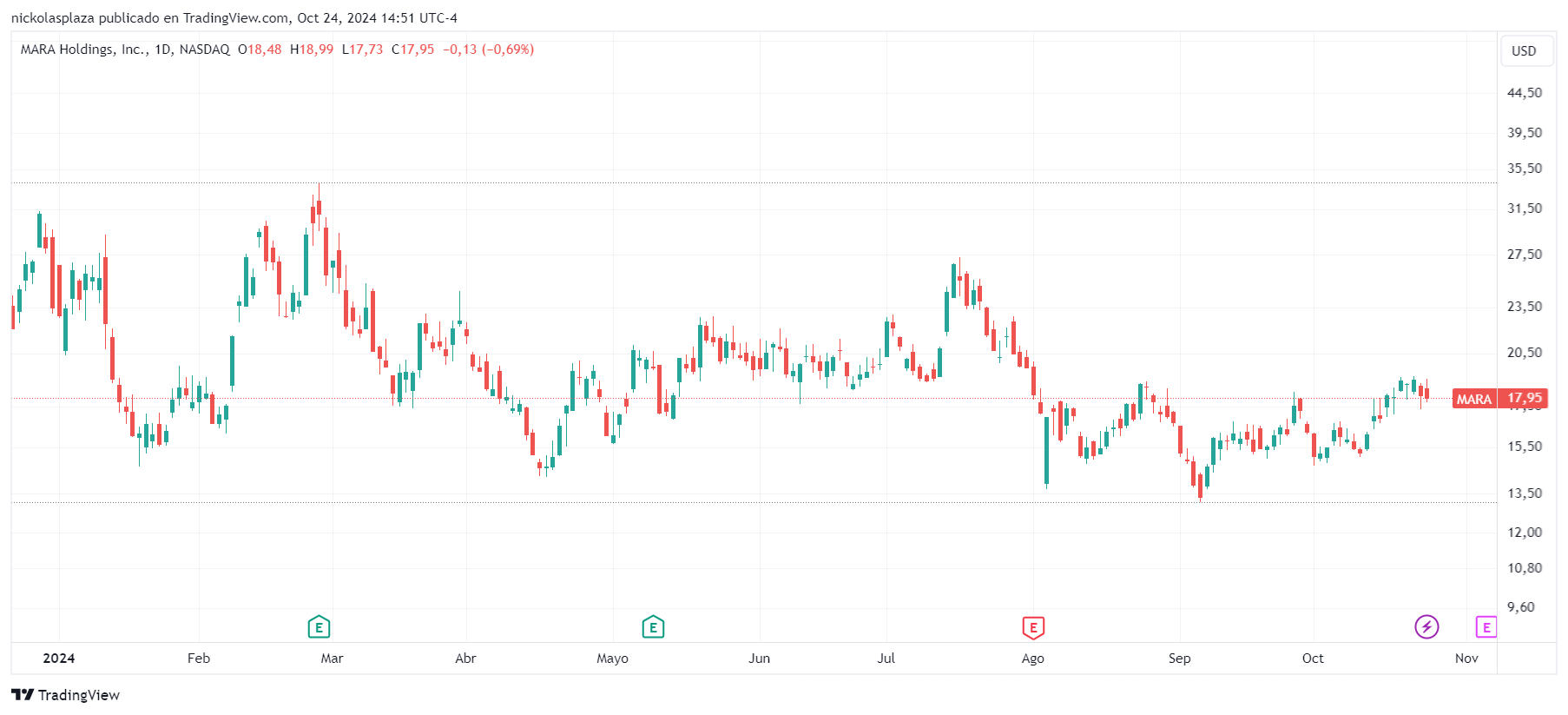This screenshot has width=1568, height=715.
Task: Click the 23,50 price axis label
Action: (x=1525, y=307)
